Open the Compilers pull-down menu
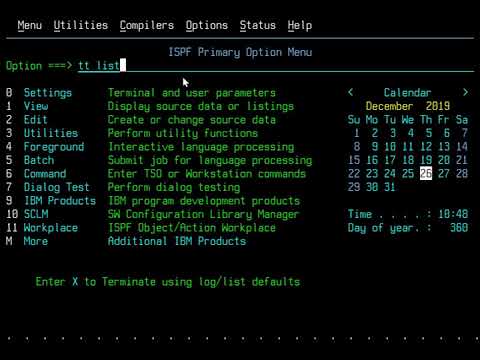The width and height of the screenshot is (480, 360). (x=147, y=25)
